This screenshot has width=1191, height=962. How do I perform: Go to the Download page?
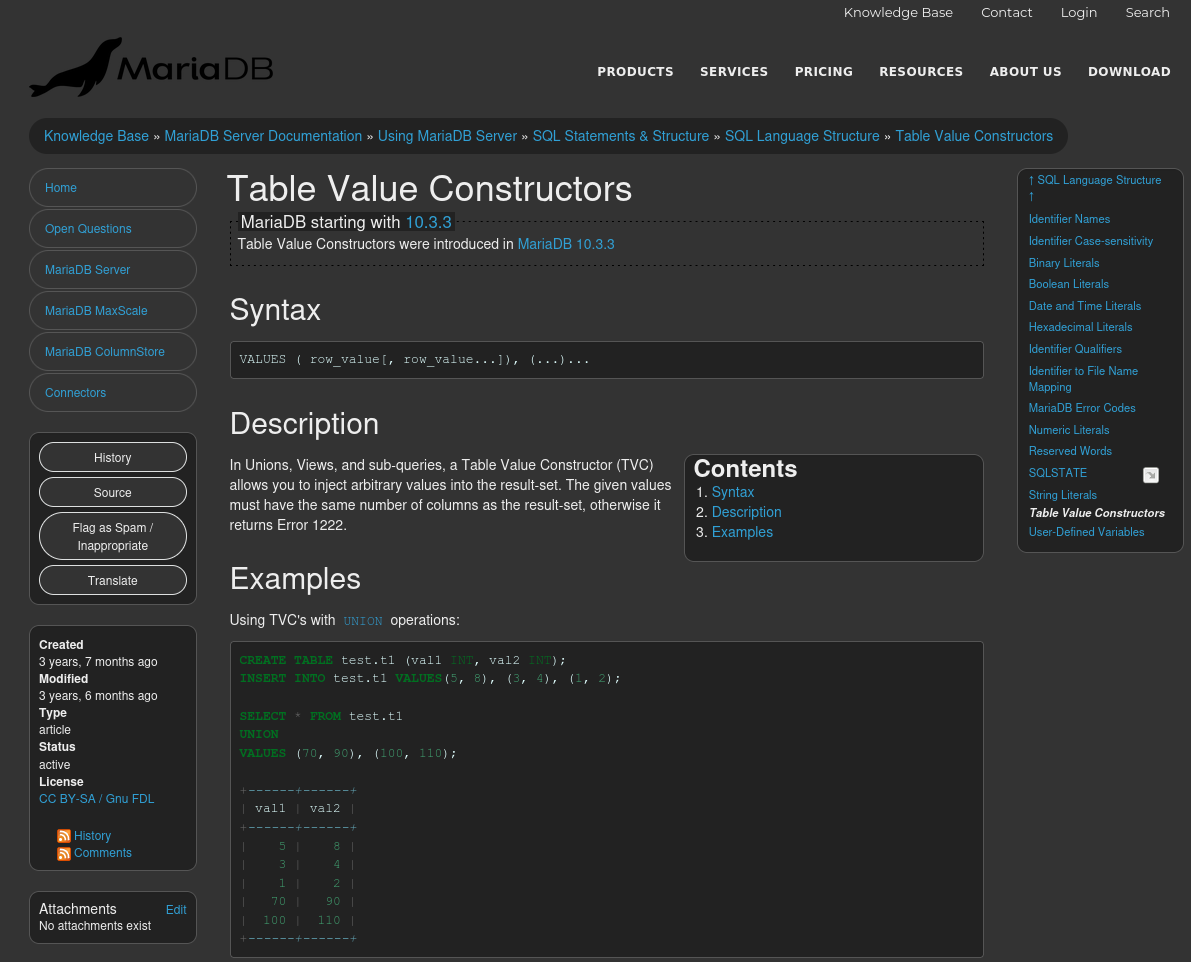1129,72
